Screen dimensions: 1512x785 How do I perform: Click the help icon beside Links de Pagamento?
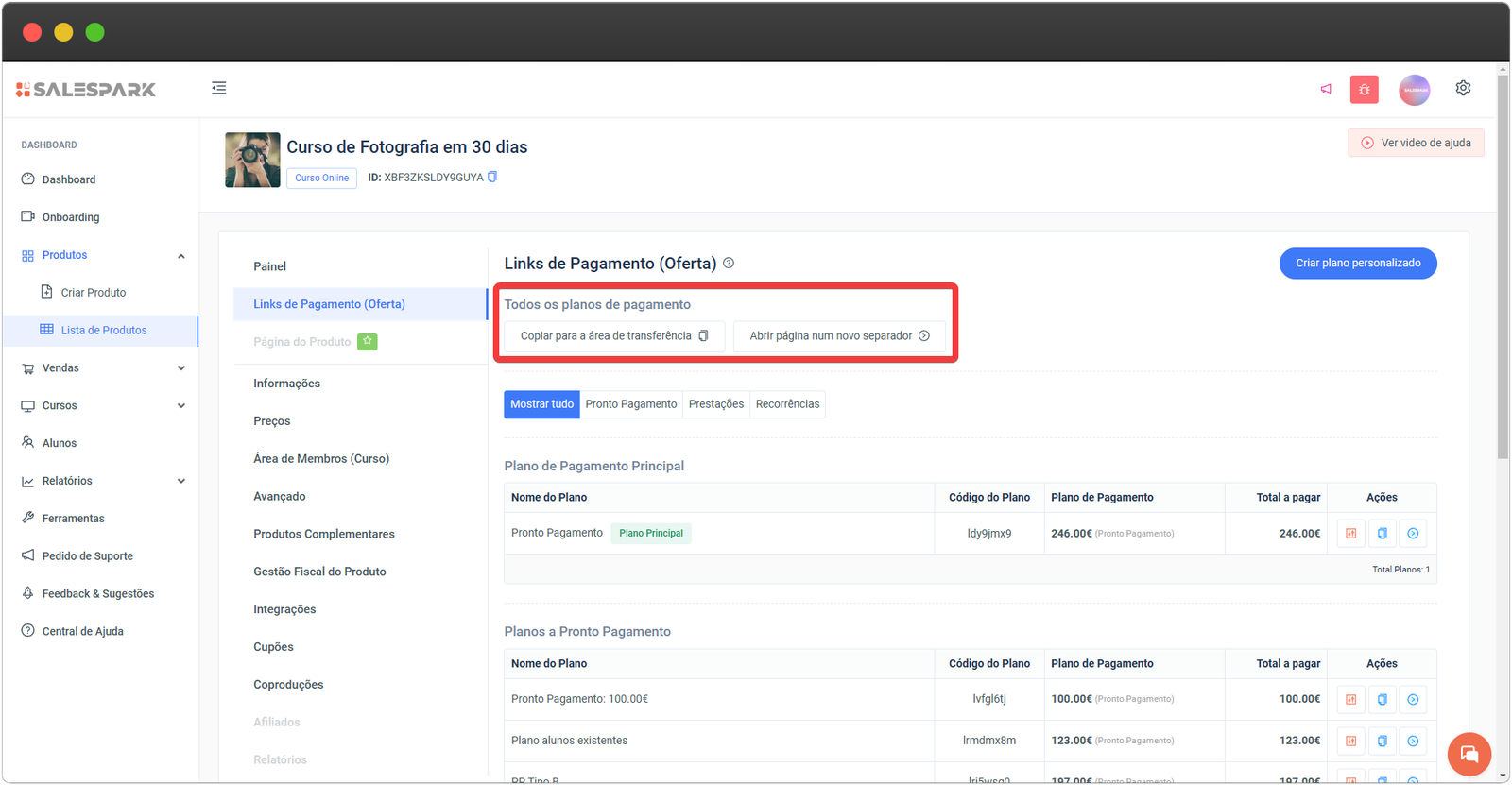click(729, 264)
